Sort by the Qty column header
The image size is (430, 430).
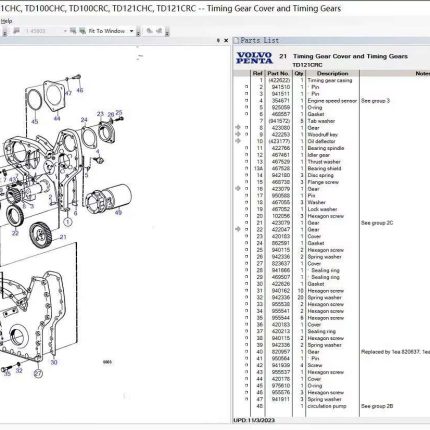pos(299,73)
